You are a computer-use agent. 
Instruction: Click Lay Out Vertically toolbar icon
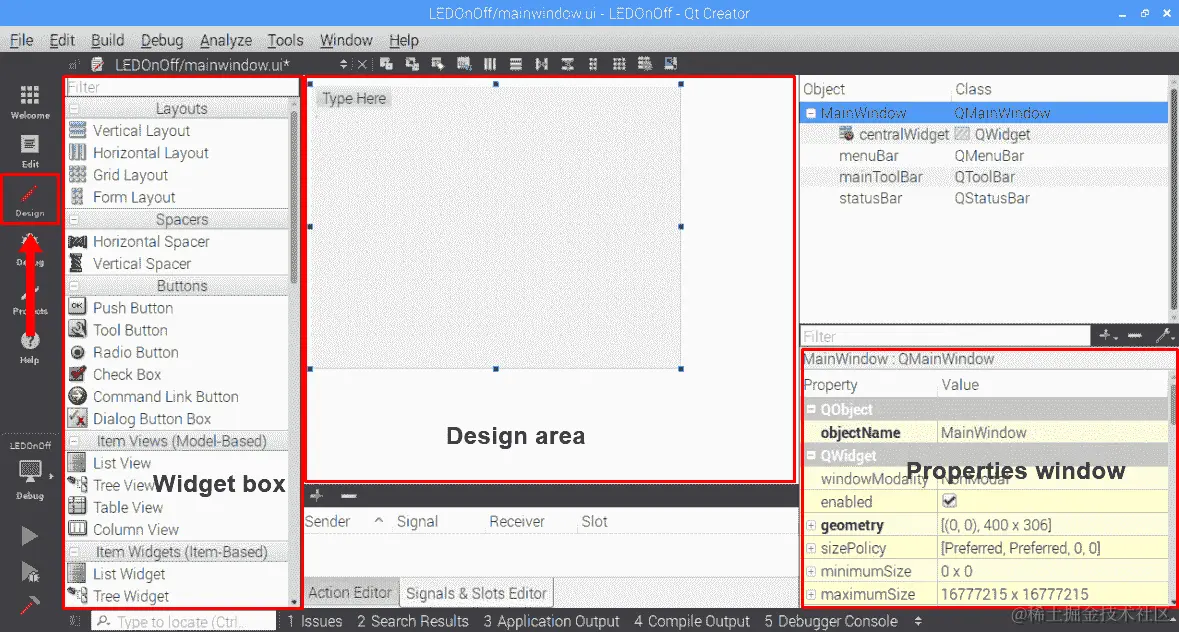coord(516,65)
